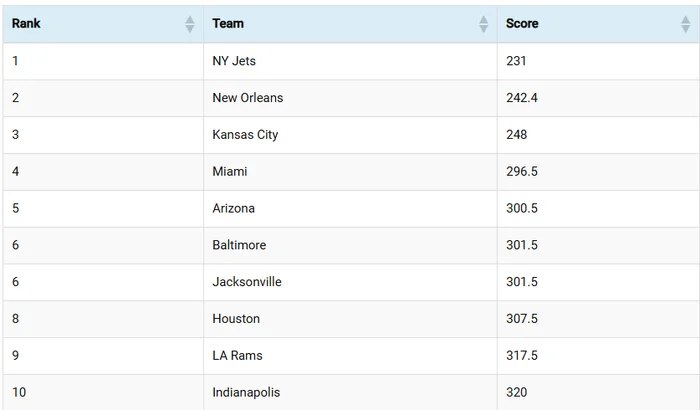700x410 pixels.
Task: Sort table by Team header
Action: tap(228, 24)
